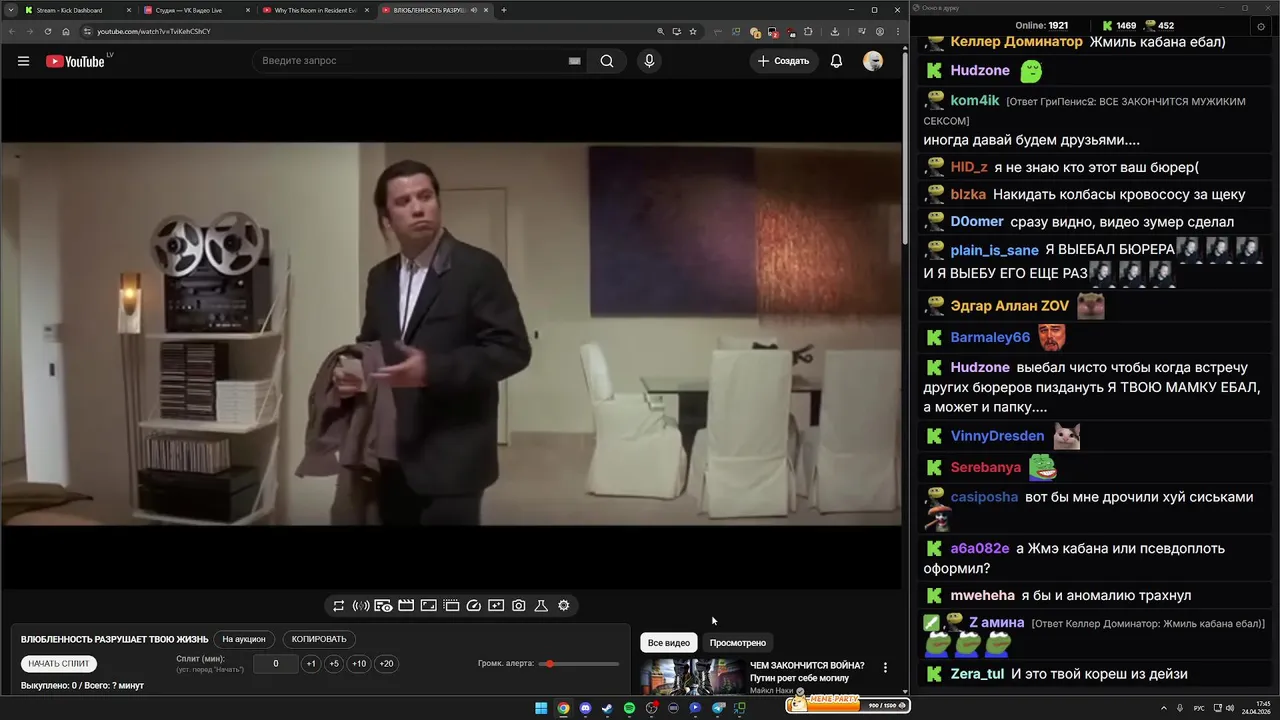Click the YouTube search magnifier button
1280x720 pixels.
[x=607, y=61]
